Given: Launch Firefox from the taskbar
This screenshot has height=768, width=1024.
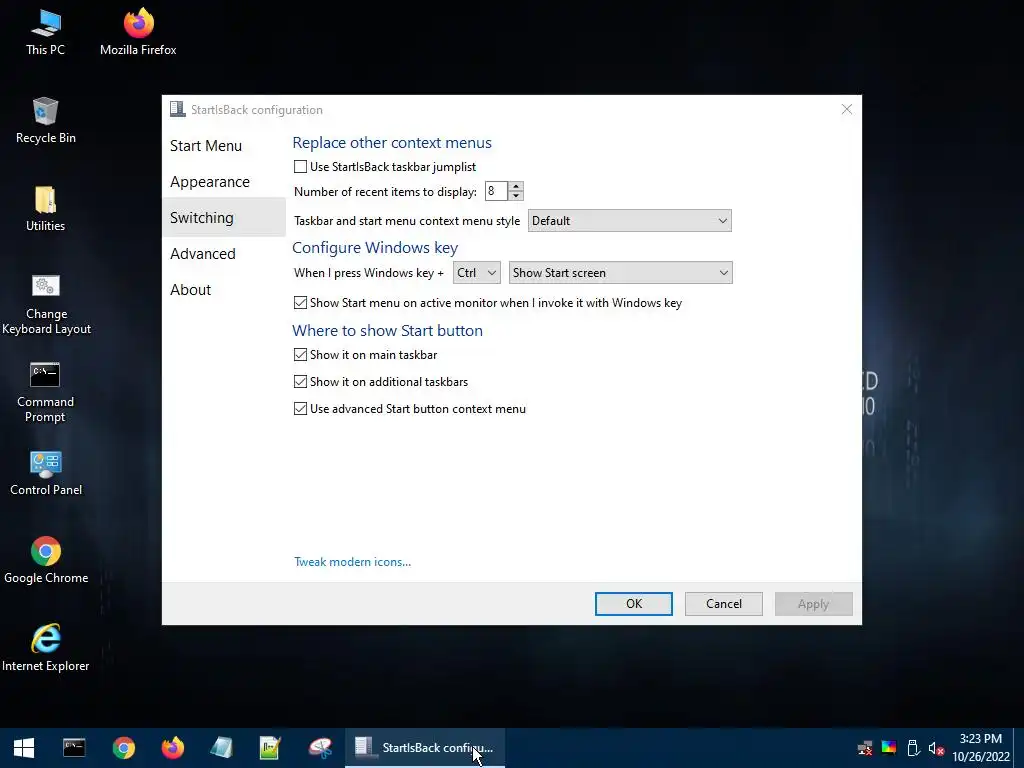Looking at the screenshot, I should (x=172, y=748).
